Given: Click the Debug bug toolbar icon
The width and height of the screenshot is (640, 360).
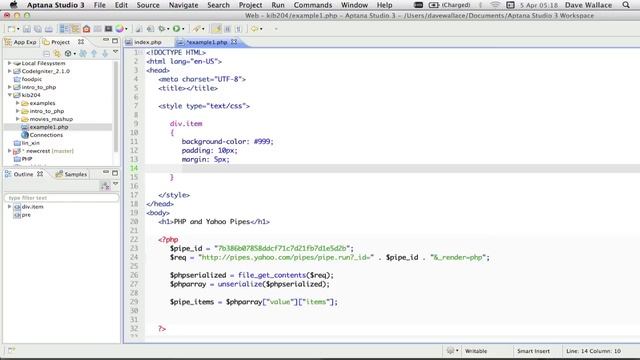Looking at the screenshot, I should pos(162,29).
